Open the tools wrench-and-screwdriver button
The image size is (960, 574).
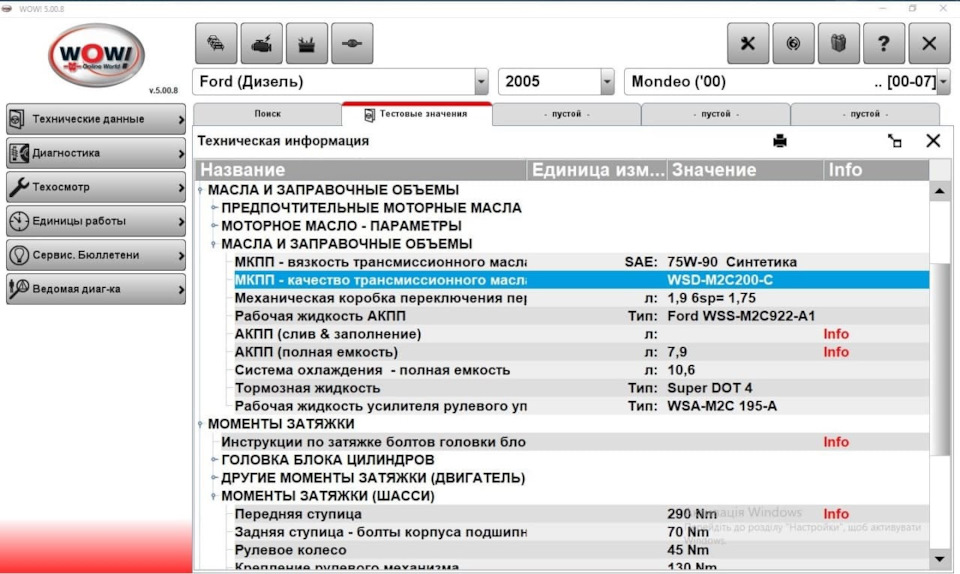pos(748,43)
